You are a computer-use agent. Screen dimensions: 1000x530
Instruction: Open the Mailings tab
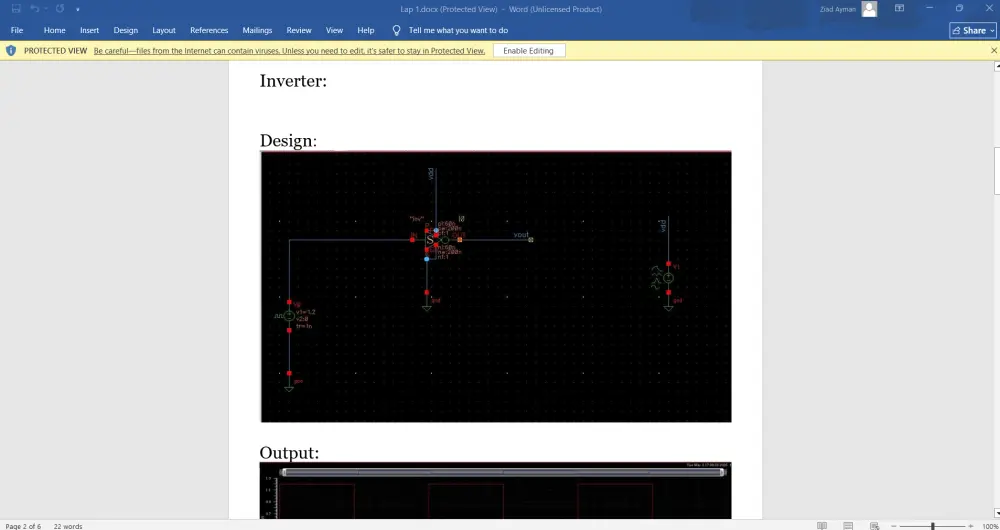point(257,30)
